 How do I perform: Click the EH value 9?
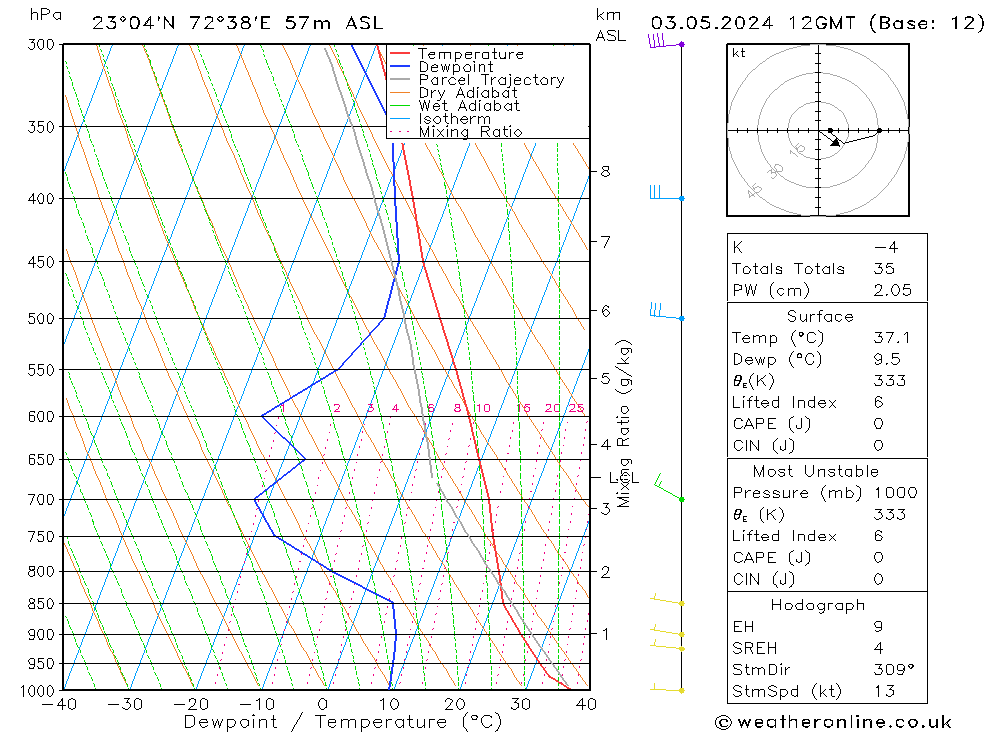(878, 626)
